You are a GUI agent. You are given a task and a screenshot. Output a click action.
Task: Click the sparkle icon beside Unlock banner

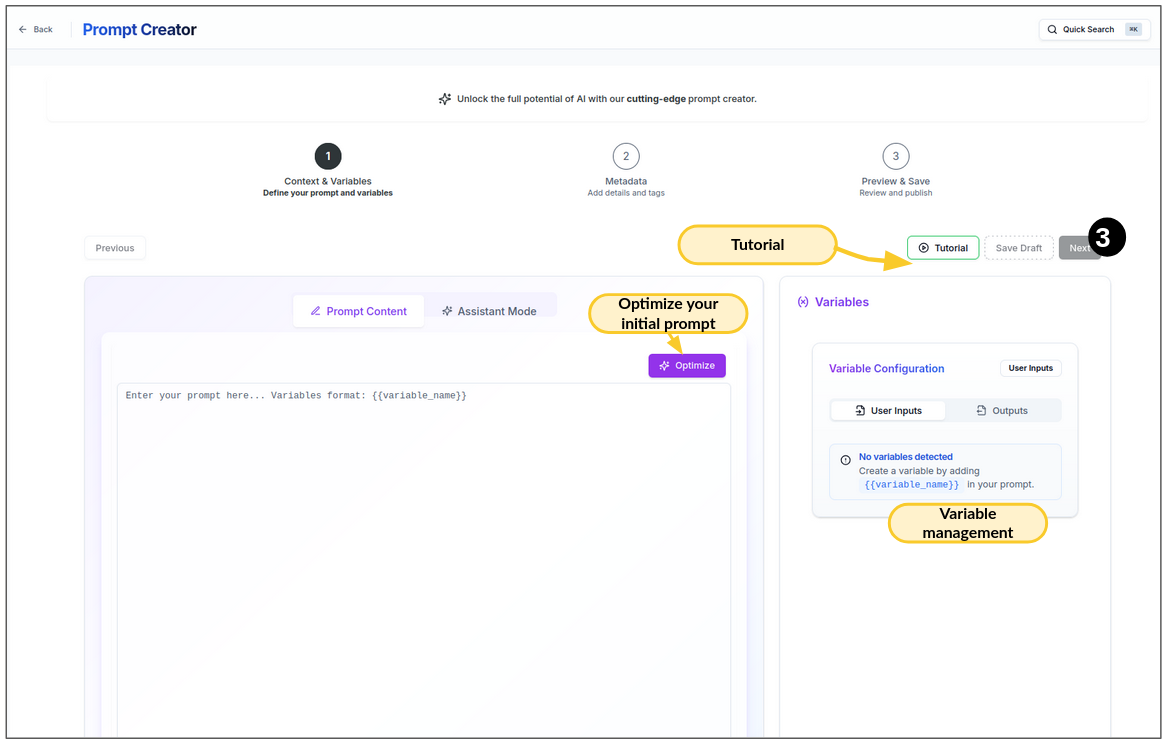click(x=444, y=99)
